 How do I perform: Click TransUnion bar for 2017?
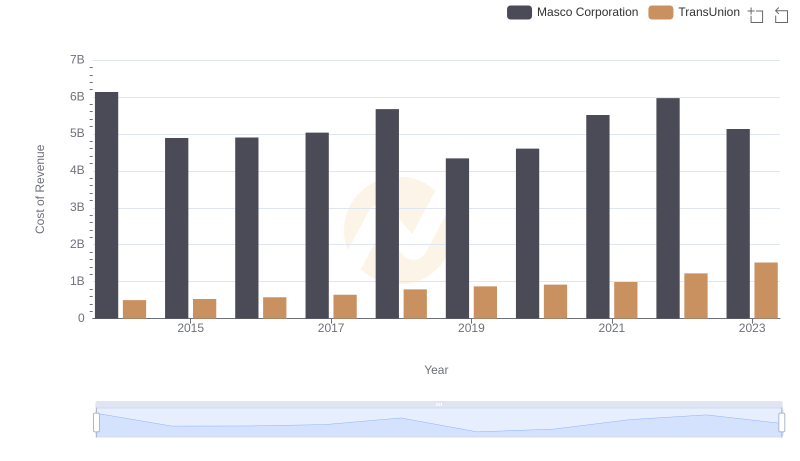tap(345, 307)
